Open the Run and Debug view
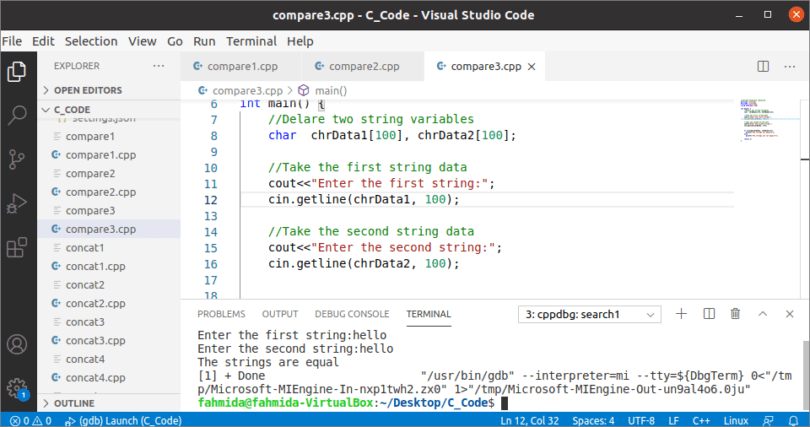 [x=17, y=203]
